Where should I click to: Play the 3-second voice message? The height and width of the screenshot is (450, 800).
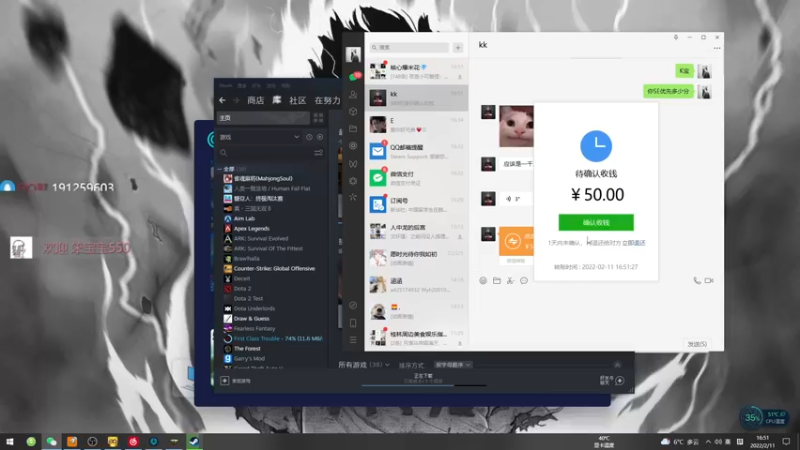515,199
